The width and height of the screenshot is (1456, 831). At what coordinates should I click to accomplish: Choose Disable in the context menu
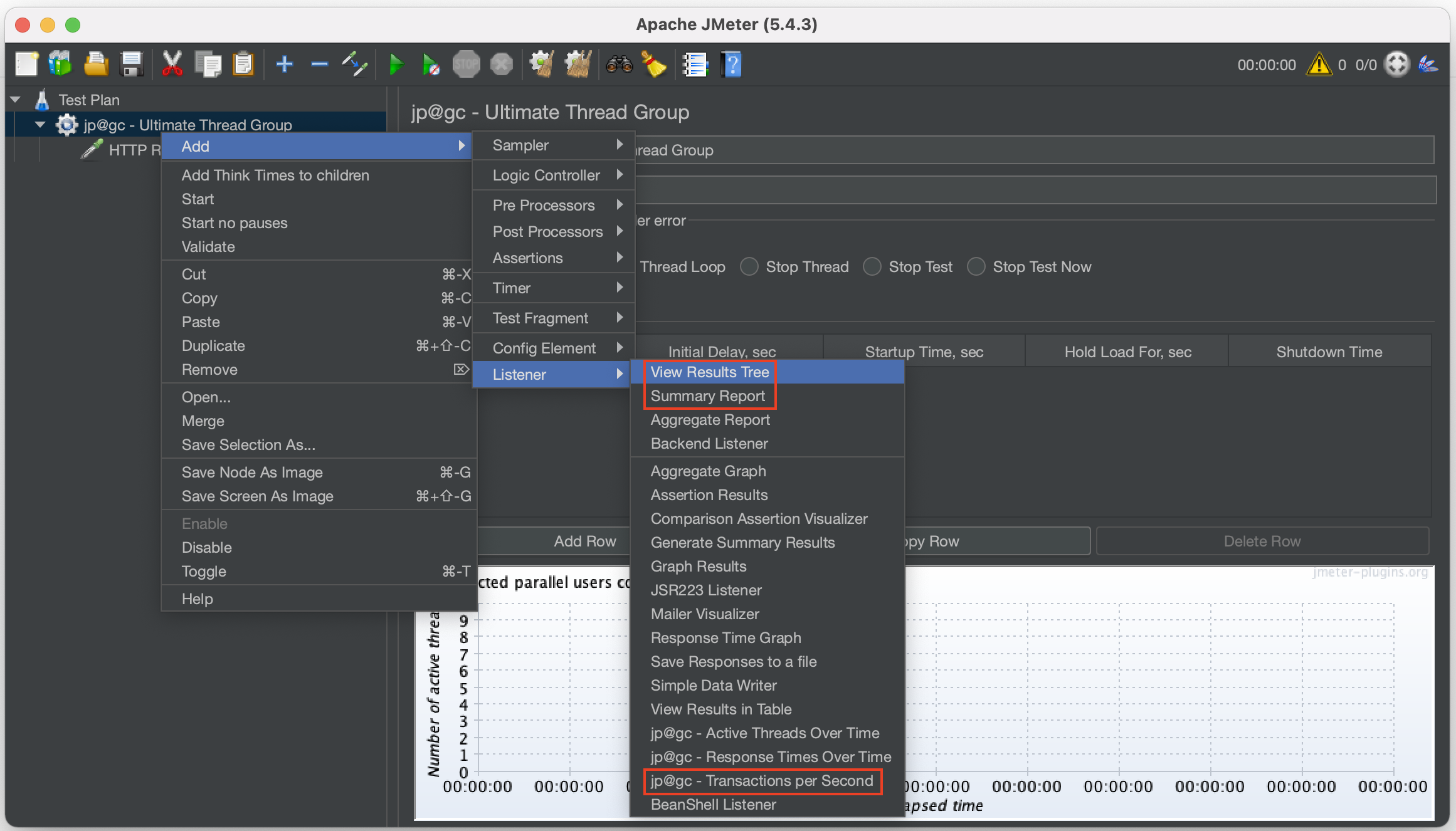[319, 548]
